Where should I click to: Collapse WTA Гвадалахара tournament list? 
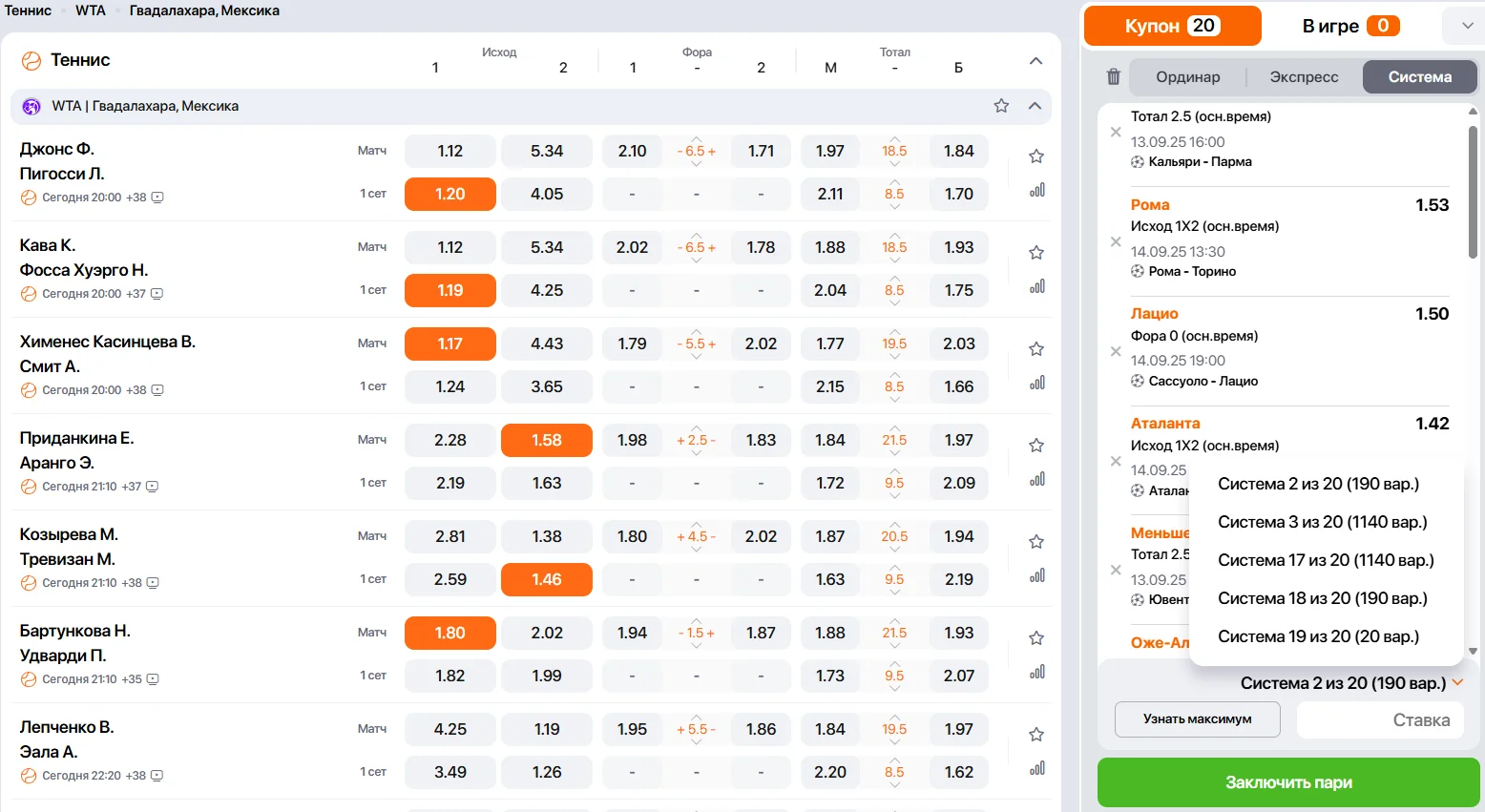tap(1035, 106)
